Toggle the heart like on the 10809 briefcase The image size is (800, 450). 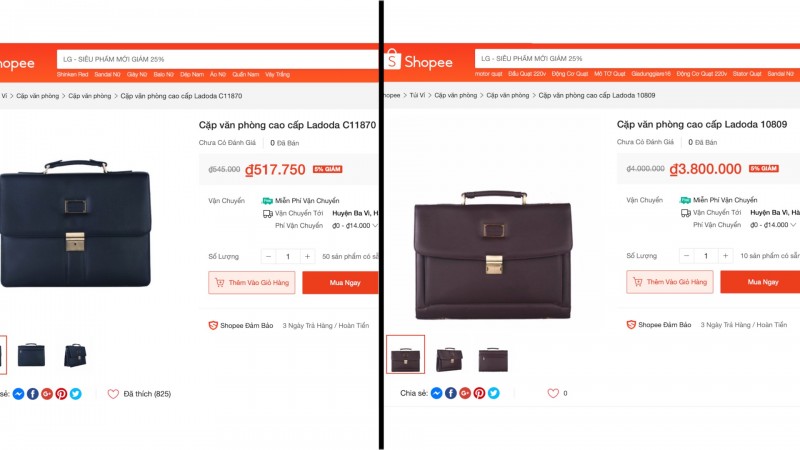tap(552, 393)
